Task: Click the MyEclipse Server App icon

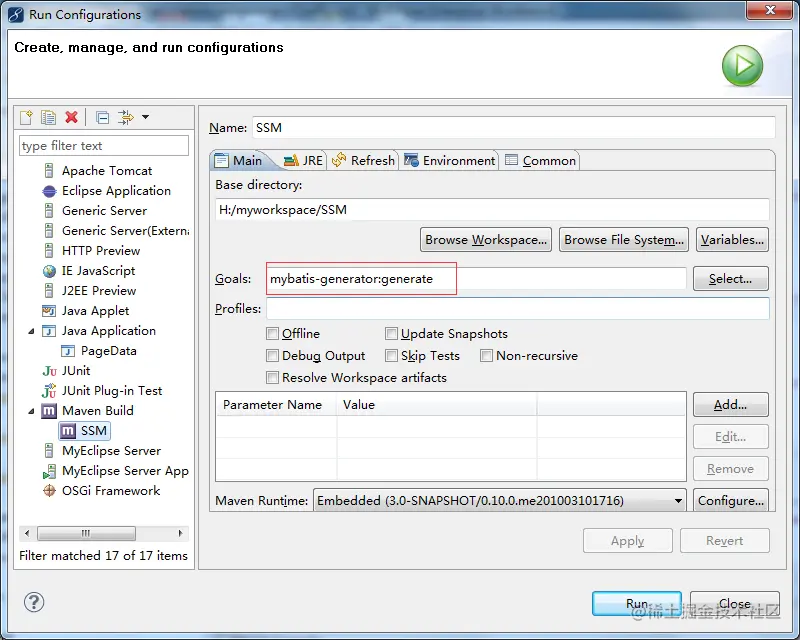Action: (x=49, y=471)
